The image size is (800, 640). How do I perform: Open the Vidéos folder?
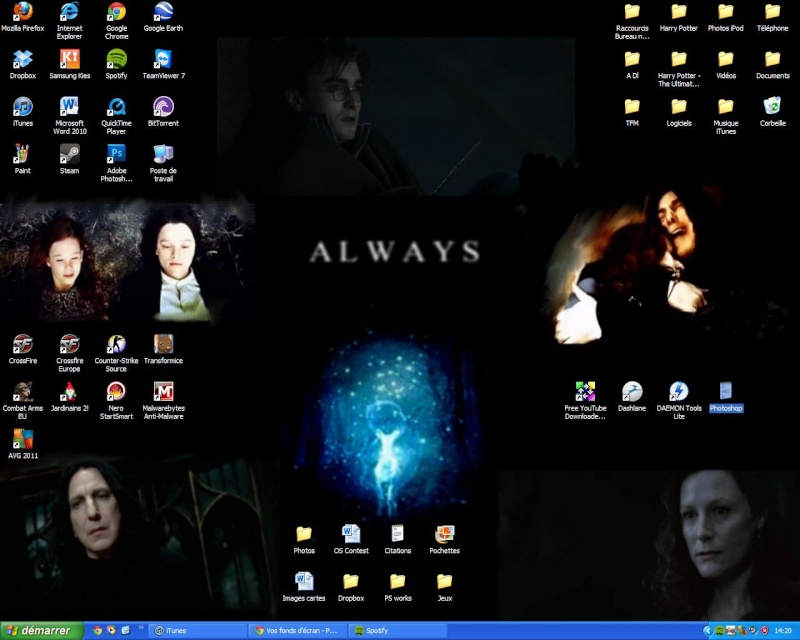tap(726, 65)
